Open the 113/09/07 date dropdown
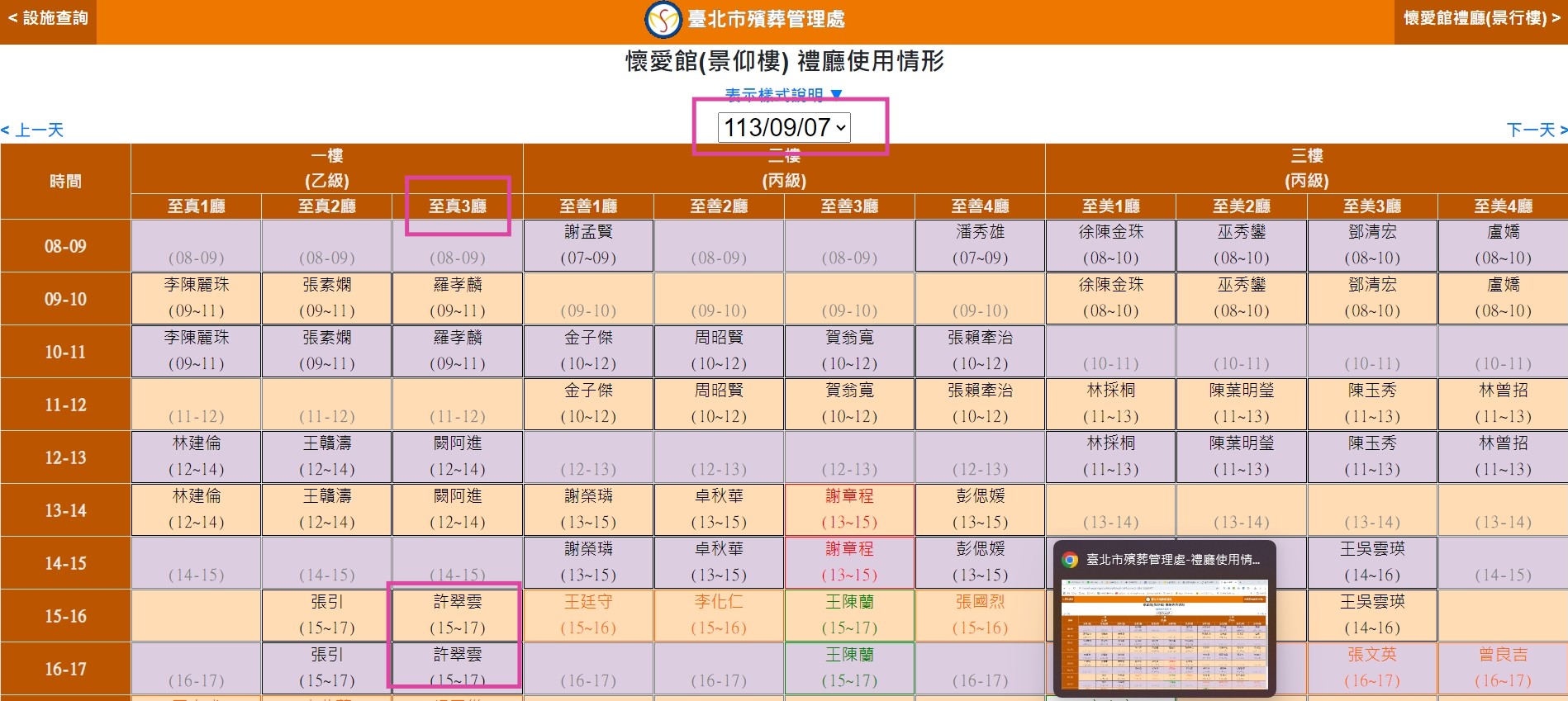 (783, 128)
